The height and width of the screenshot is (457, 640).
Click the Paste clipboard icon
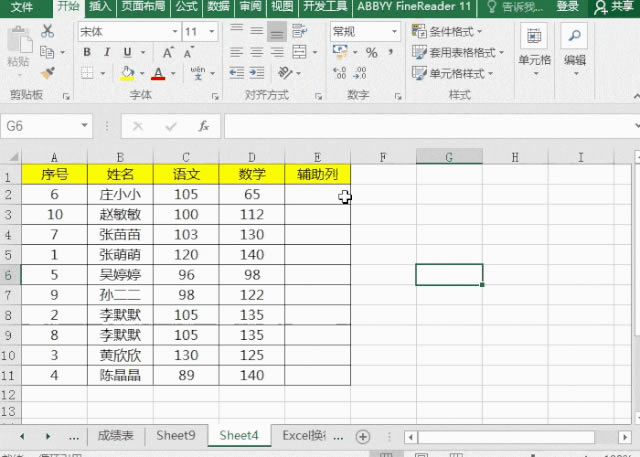(18, 41)
